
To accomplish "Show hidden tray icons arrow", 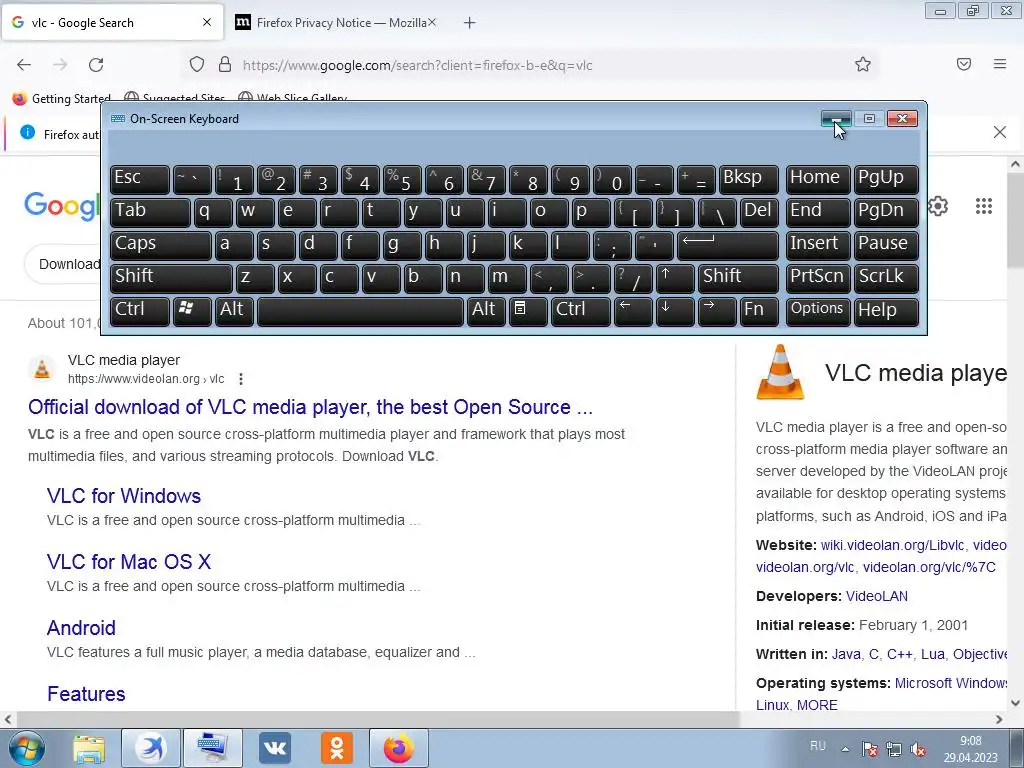I will [845, 749].
